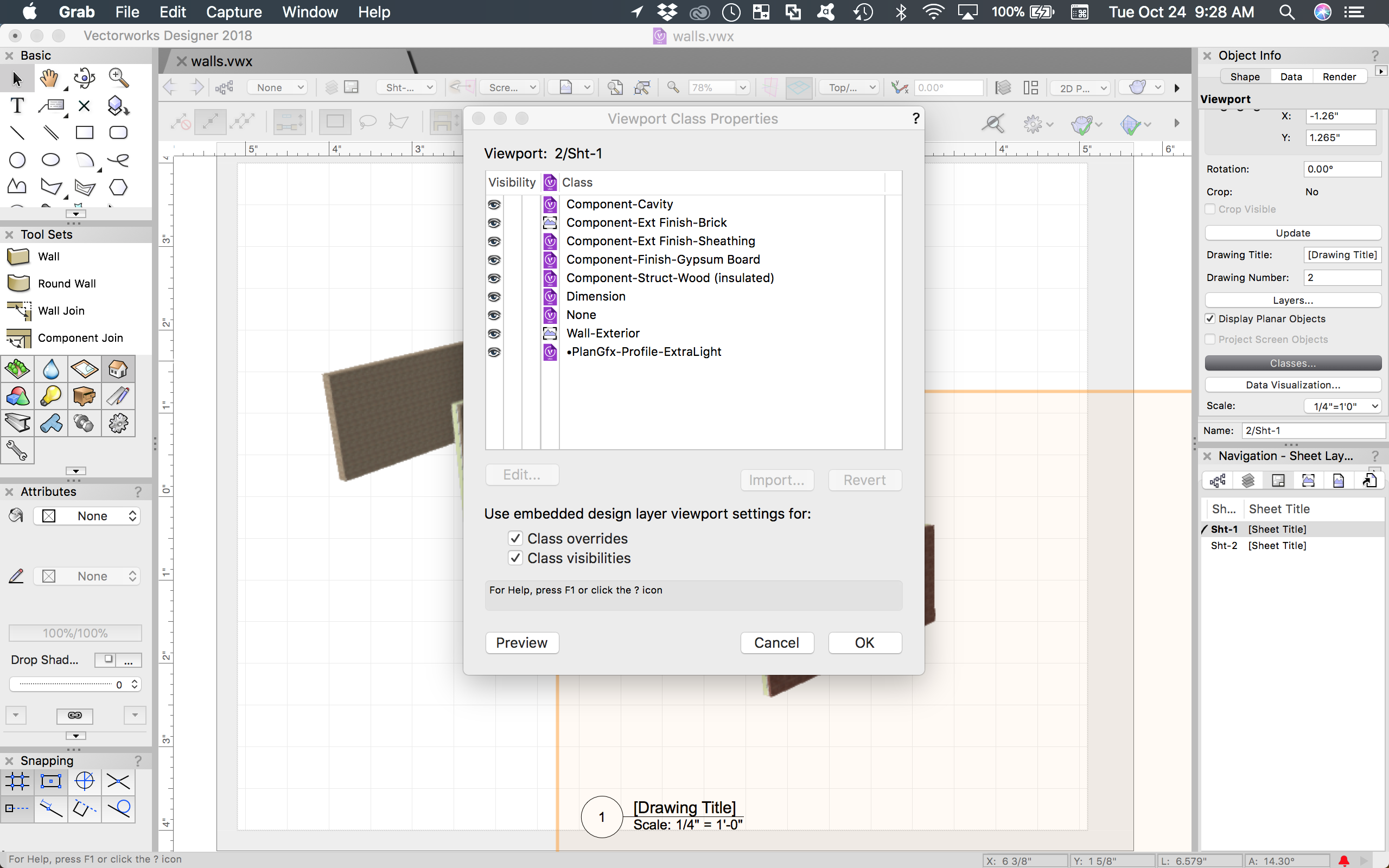Open the fill style None dropdown in Attributes
This screenshot has width=1389, height=868.
[x=87, y=515]
